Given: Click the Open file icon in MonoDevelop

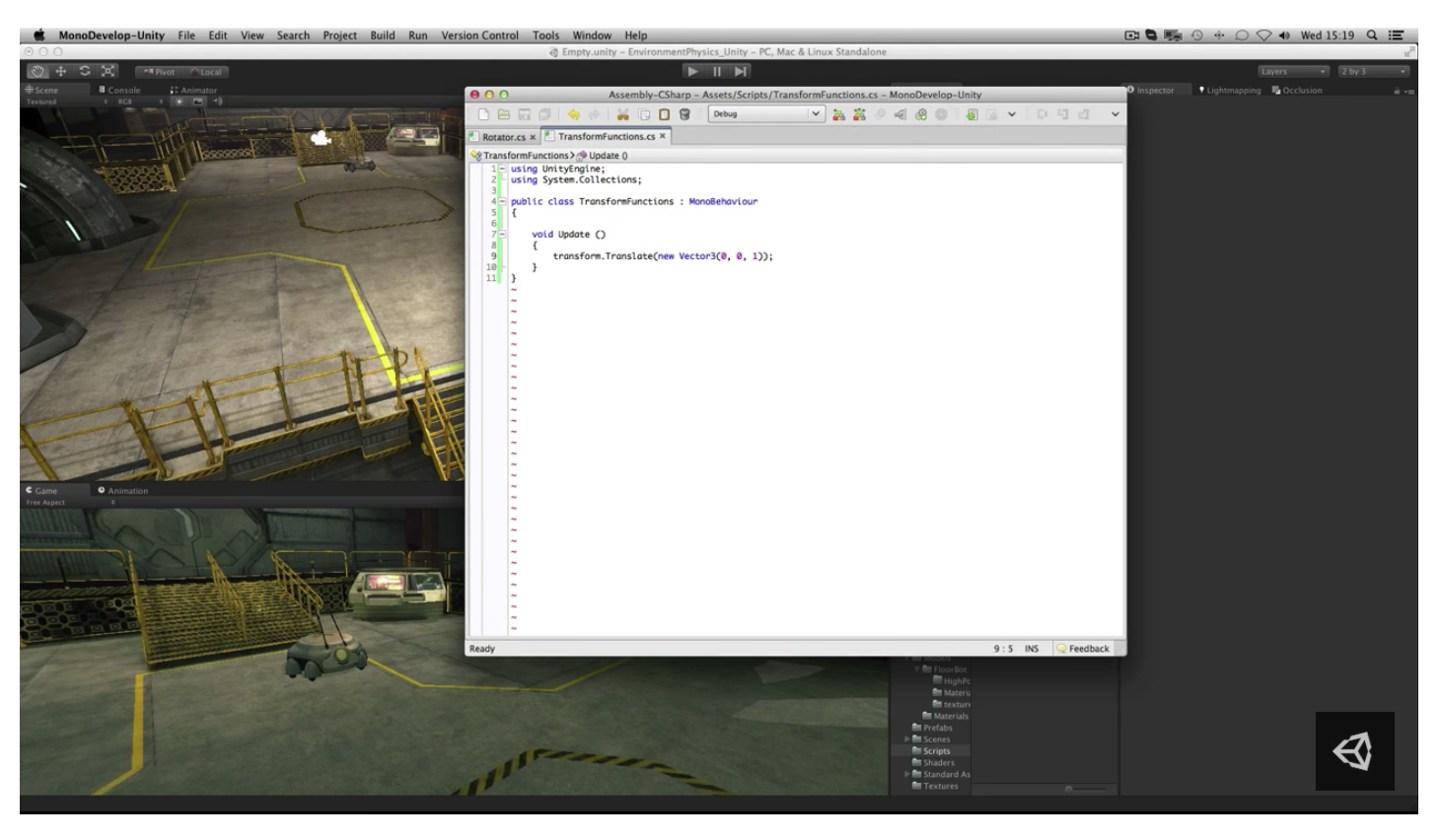Looking at the screenshot, I should (x=504, y=114).
